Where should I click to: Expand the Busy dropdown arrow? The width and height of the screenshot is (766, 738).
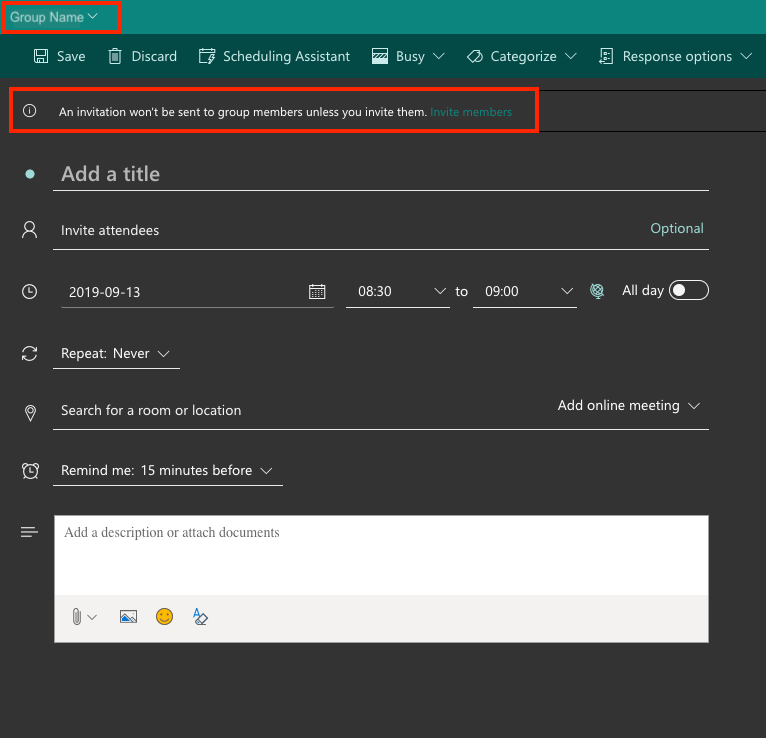(439, 56)
